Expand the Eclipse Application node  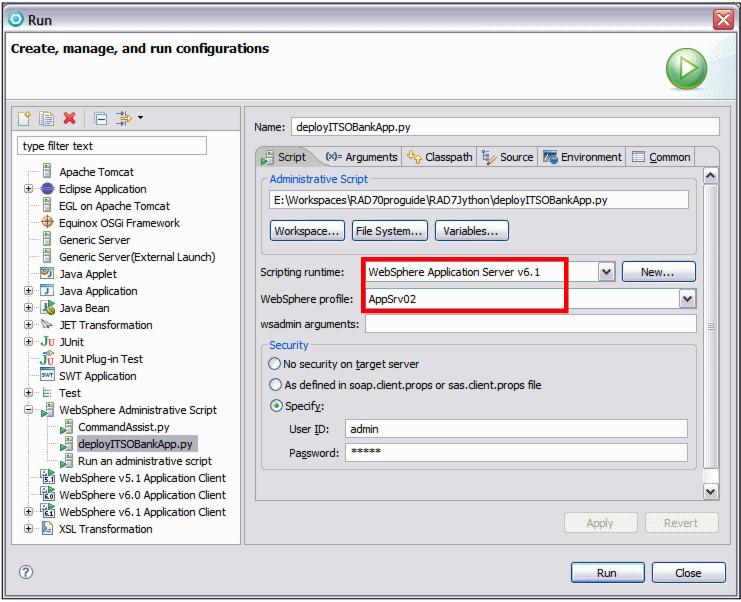28,189
